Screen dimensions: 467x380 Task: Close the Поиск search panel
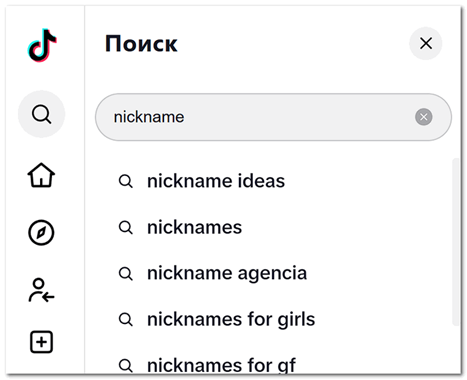tap(426, 43)
